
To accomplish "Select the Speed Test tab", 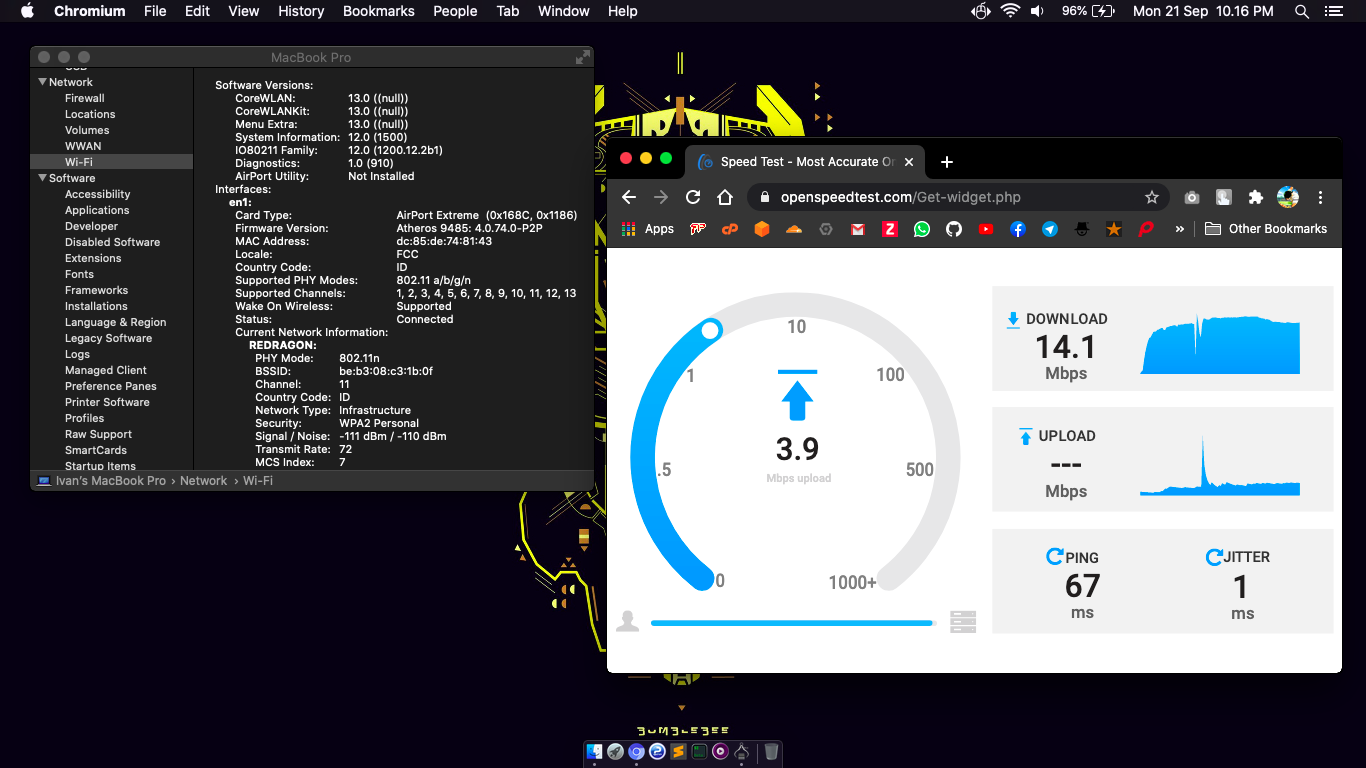I will (806, 162).
